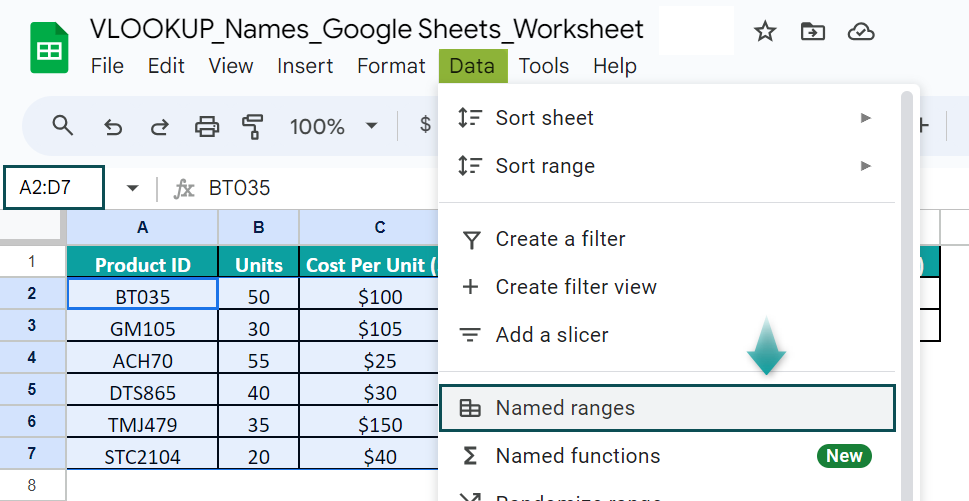The image size is (969, 501).
Task: Expand the name box dropdown arrow
Action: coord(132,188)
